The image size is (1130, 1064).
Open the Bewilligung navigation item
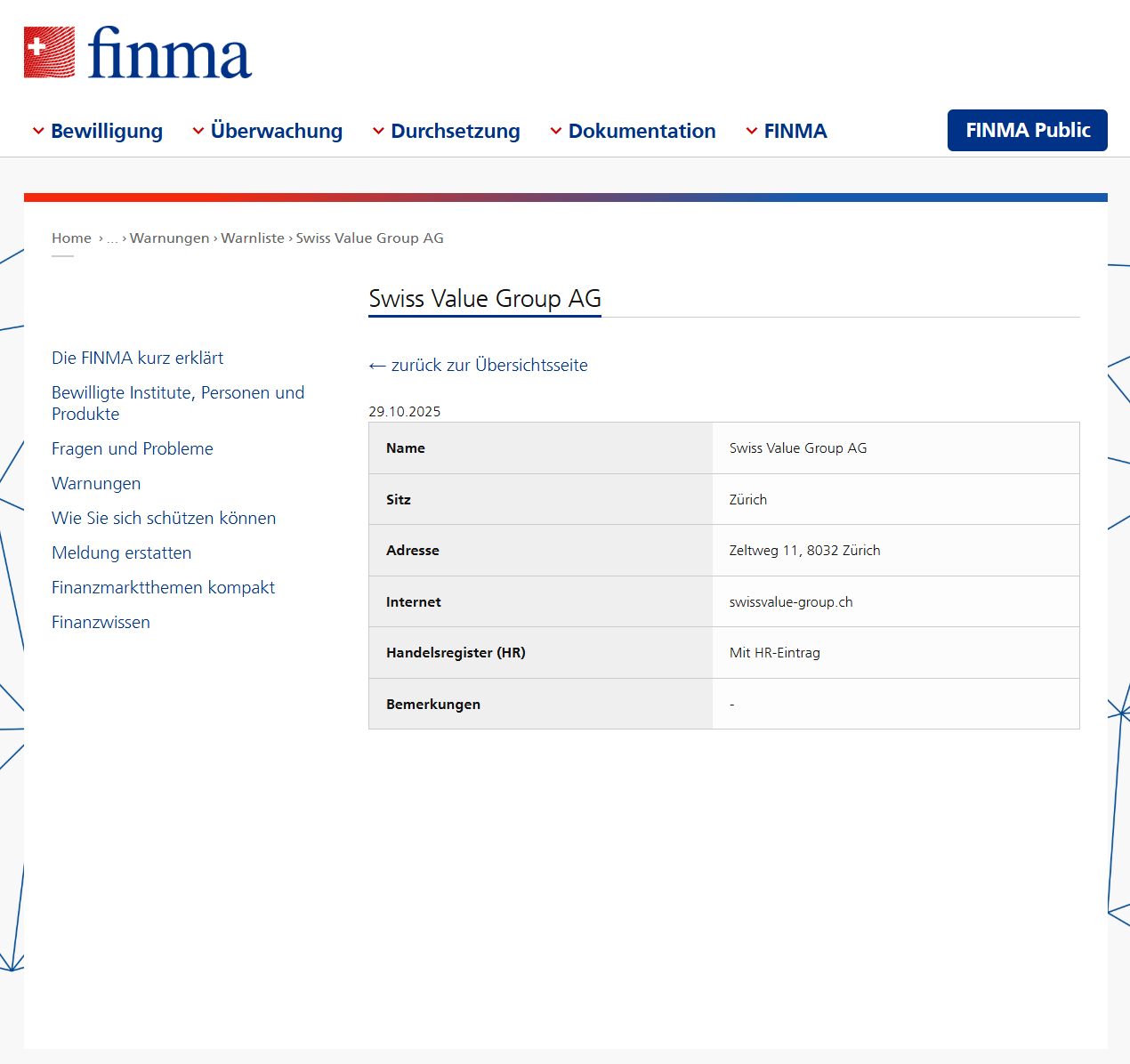coord(107,131)
